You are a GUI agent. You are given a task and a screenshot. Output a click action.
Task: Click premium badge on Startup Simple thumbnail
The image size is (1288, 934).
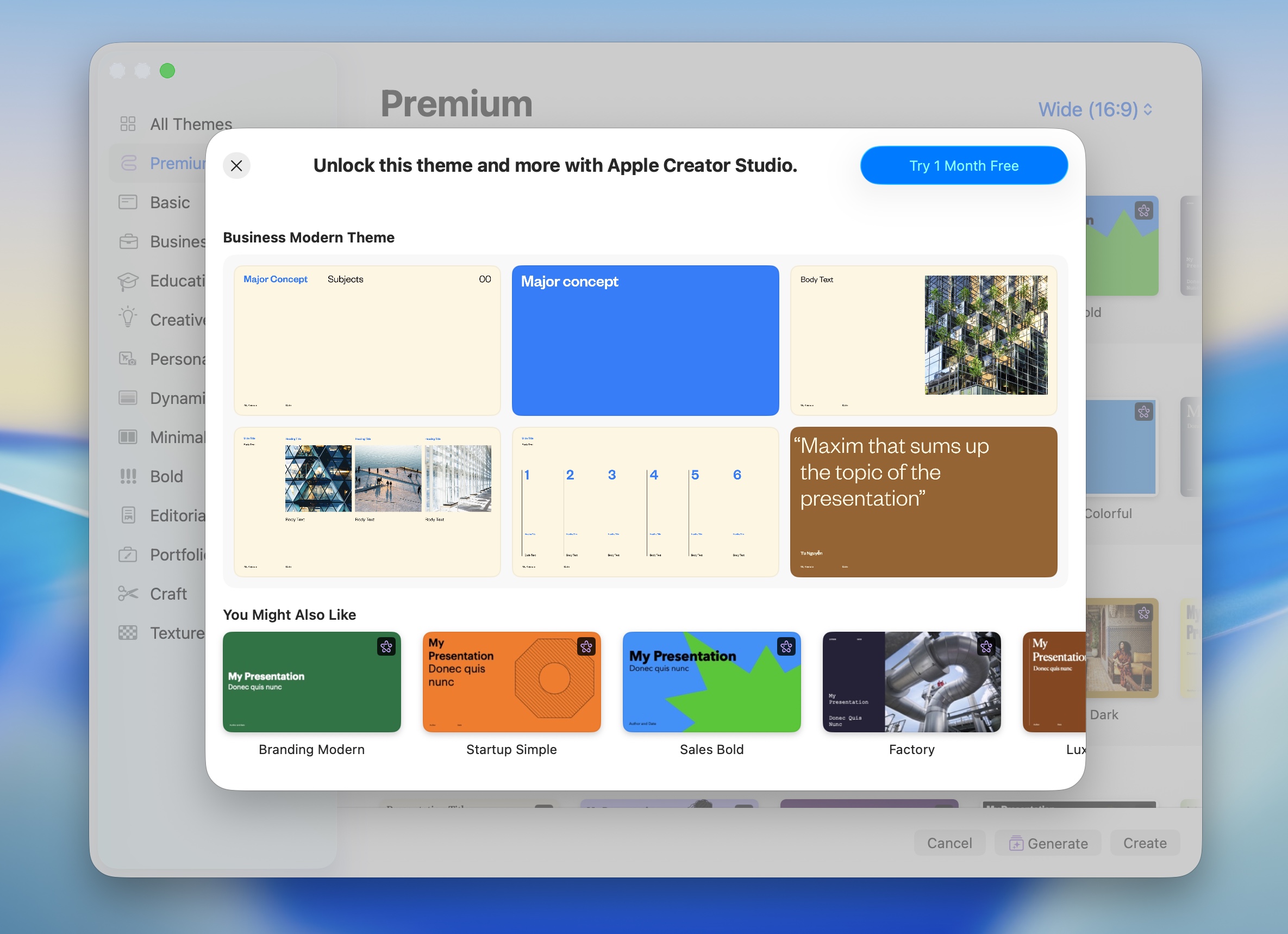pyautogui.click(x=586, y=646)
